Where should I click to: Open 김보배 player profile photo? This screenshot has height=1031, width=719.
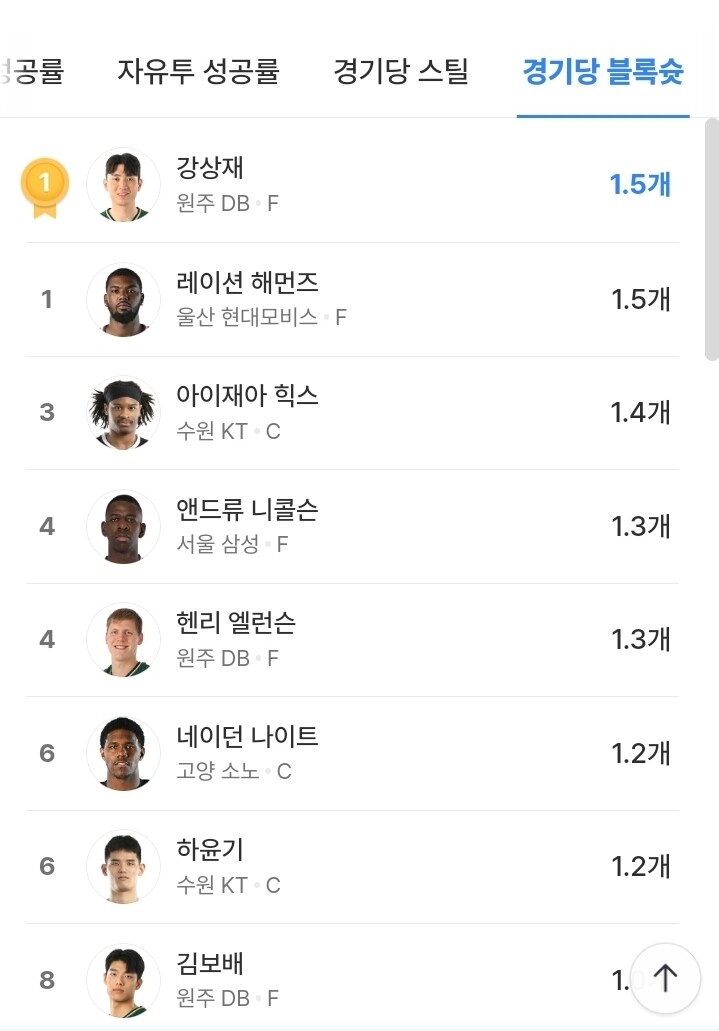click(x=123, y=980)
